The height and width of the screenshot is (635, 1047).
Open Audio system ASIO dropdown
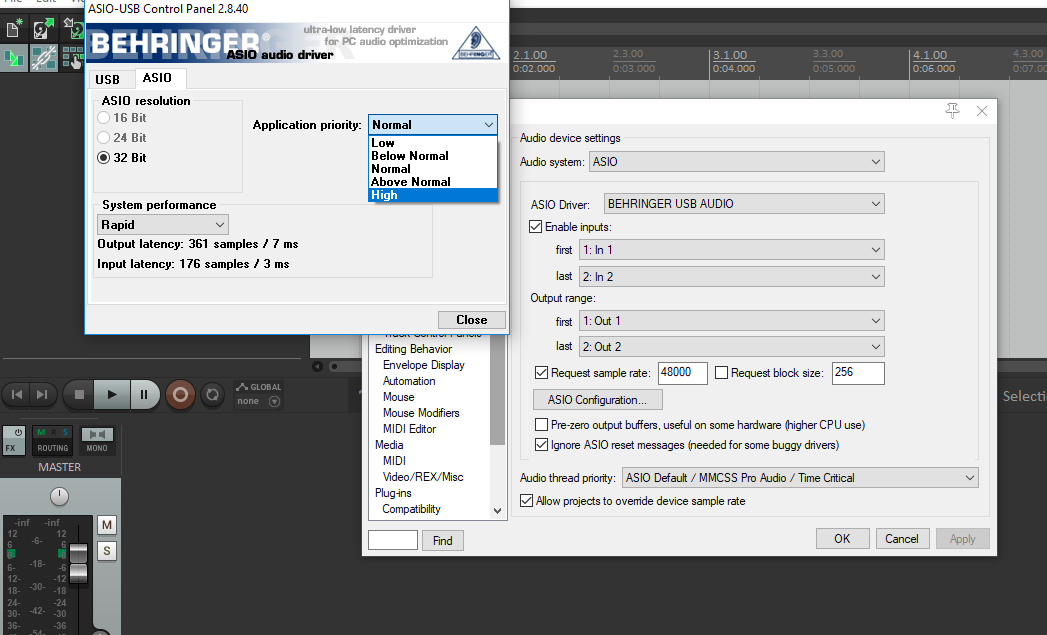tap(737, 162)
